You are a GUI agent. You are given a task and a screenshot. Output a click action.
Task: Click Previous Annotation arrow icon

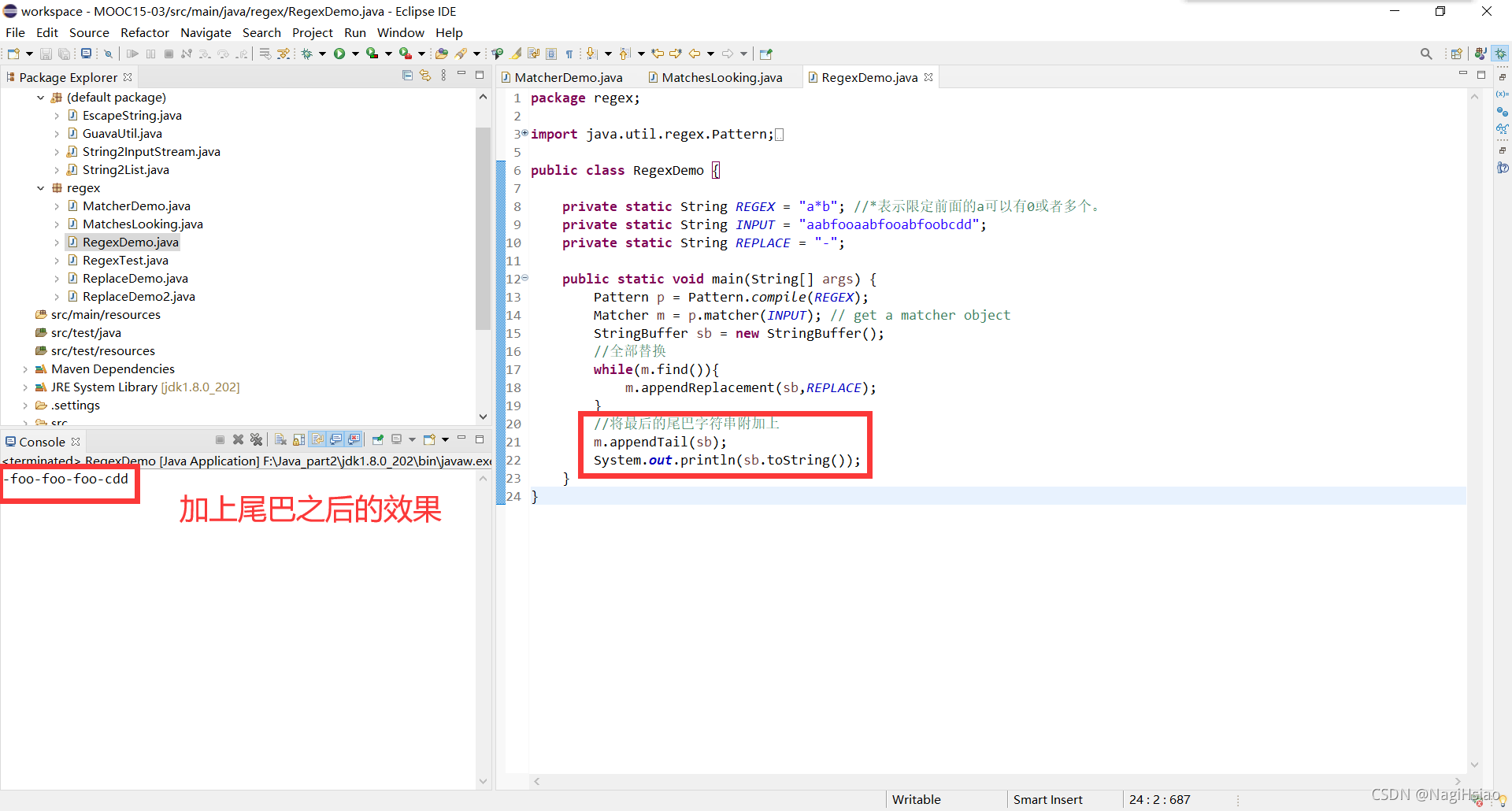625,54
